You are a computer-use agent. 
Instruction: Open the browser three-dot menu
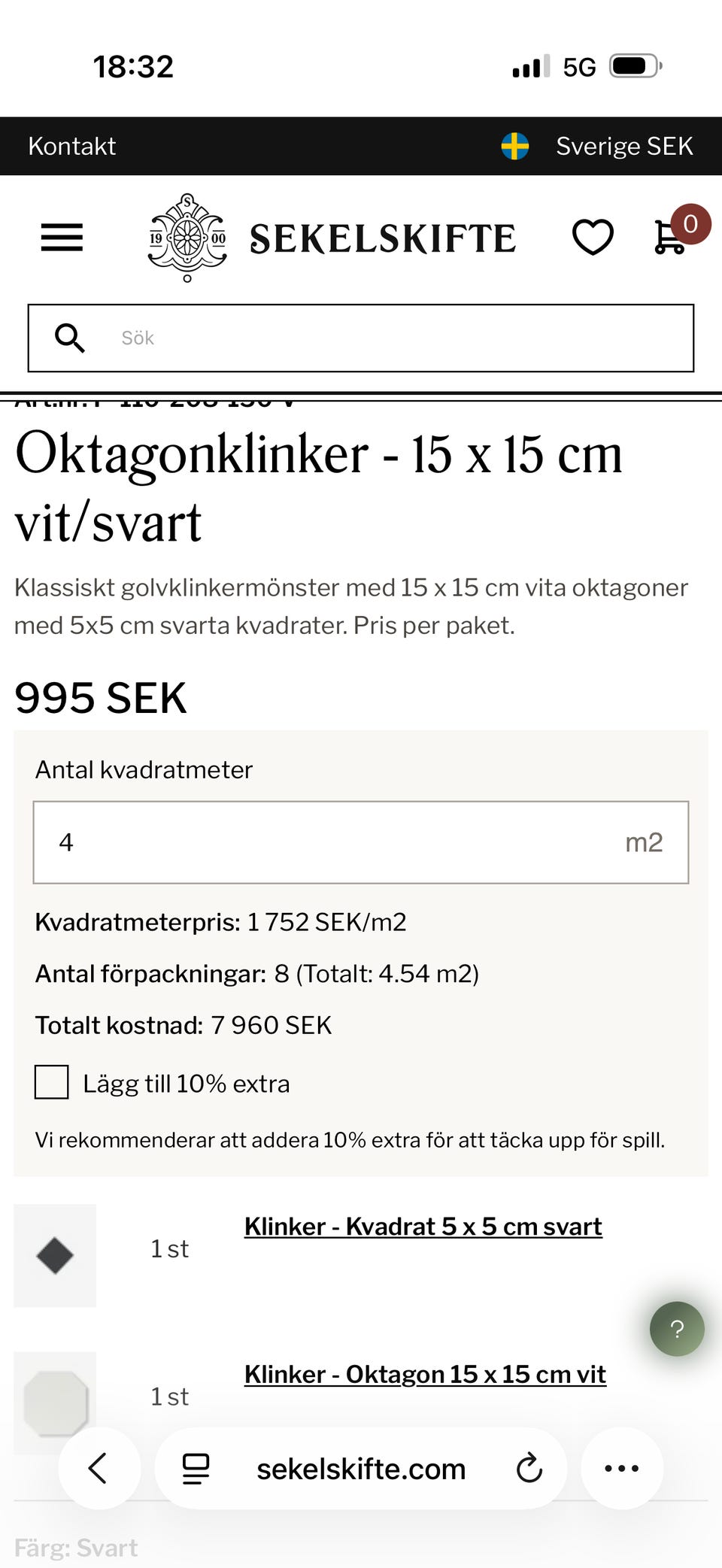click(x=622, y=1468)
